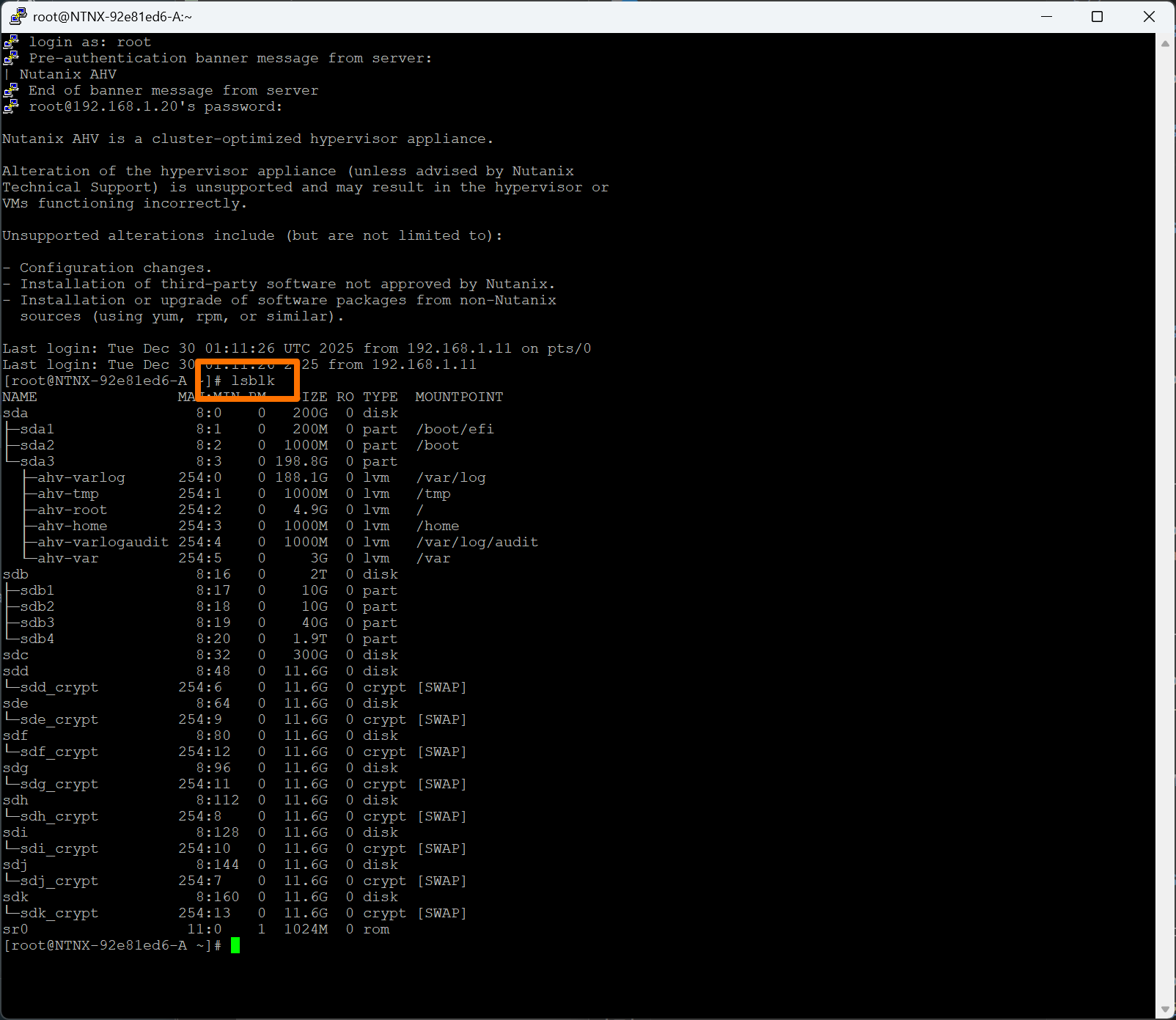Click the icon beside 'End of banner message'
The width and height of the screenshot is (1176, 1020).
coord(11,91)
